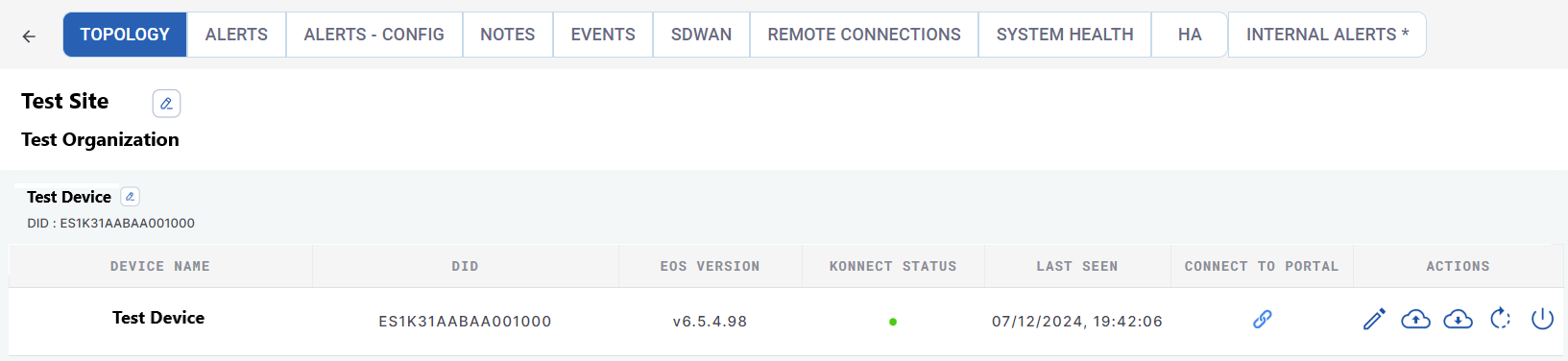
Task: Click the pencil edit action icon
Action: (x=1374, y=319)
